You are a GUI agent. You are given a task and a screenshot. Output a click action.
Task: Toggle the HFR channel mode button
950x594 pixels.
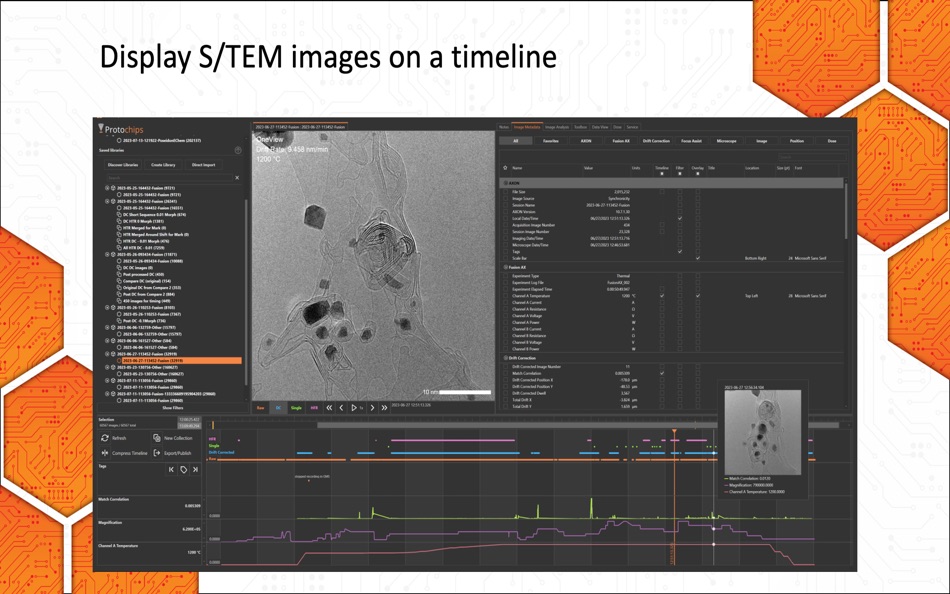click(313, 407)
